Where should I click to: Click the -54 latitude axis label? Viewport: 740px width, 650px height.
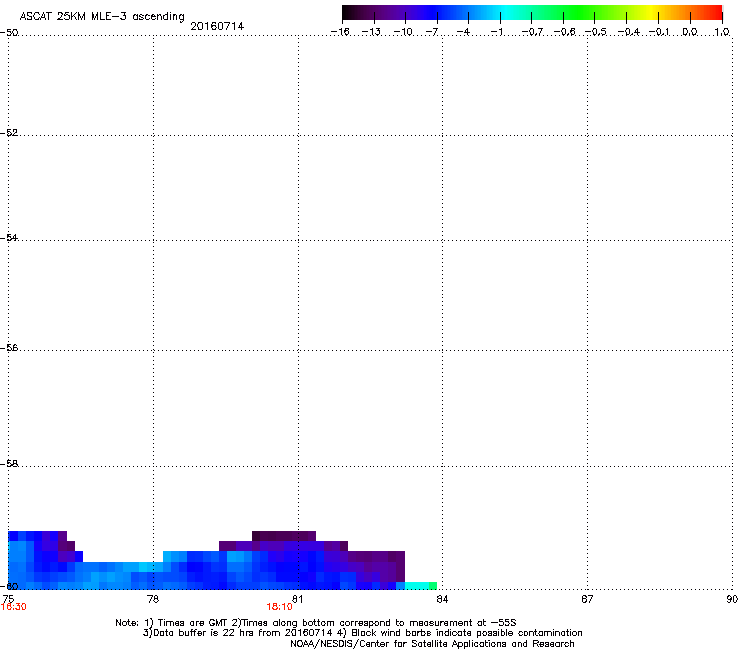tap(9, 237)
